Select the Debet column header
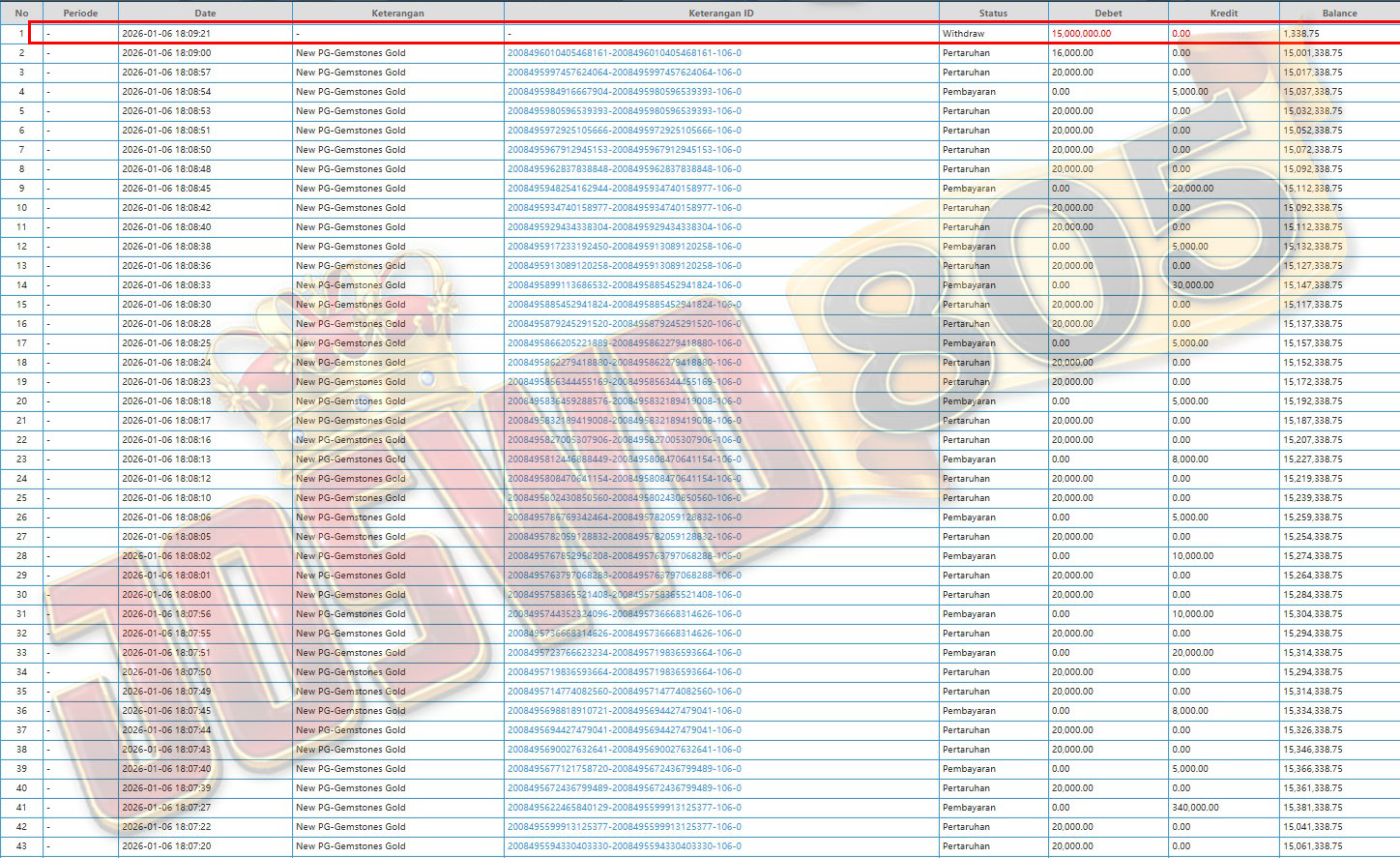1400x858 pixels. (1108, 14)
